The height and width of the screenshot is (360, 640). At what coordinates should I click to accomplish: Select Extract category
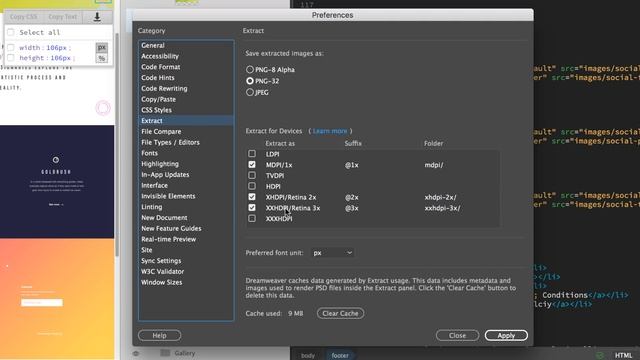pyautogui.click(x=186, y=121)
